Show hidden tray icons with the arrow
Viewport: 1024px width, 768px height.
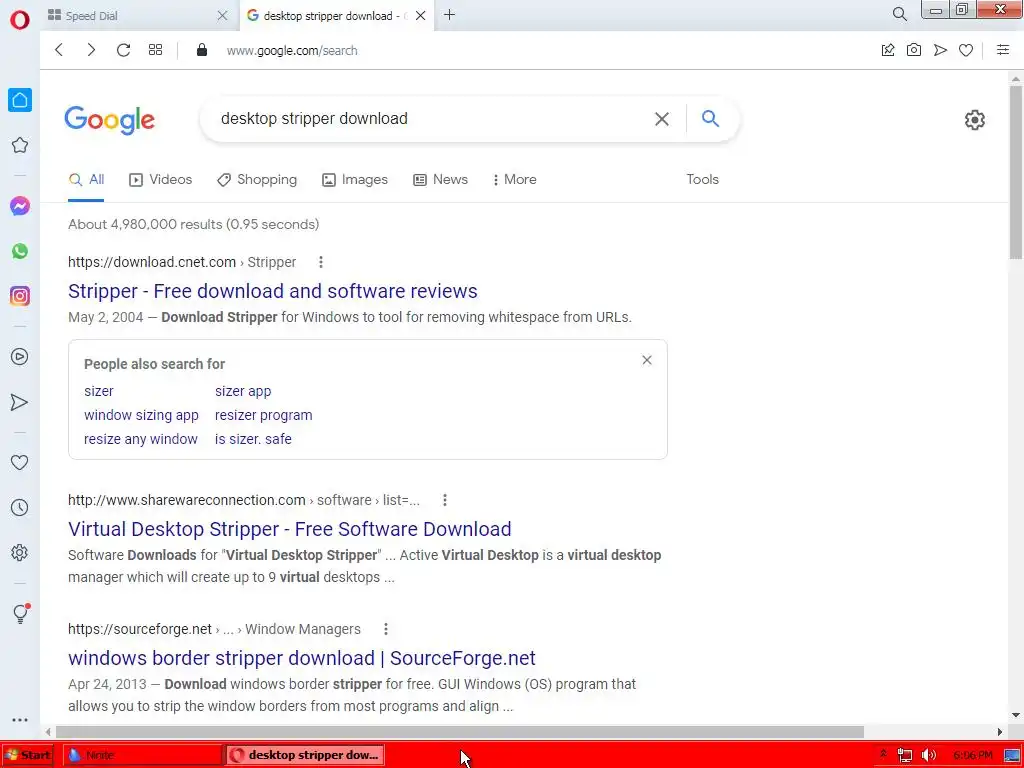pyautogui.click(x=883, y=754)
